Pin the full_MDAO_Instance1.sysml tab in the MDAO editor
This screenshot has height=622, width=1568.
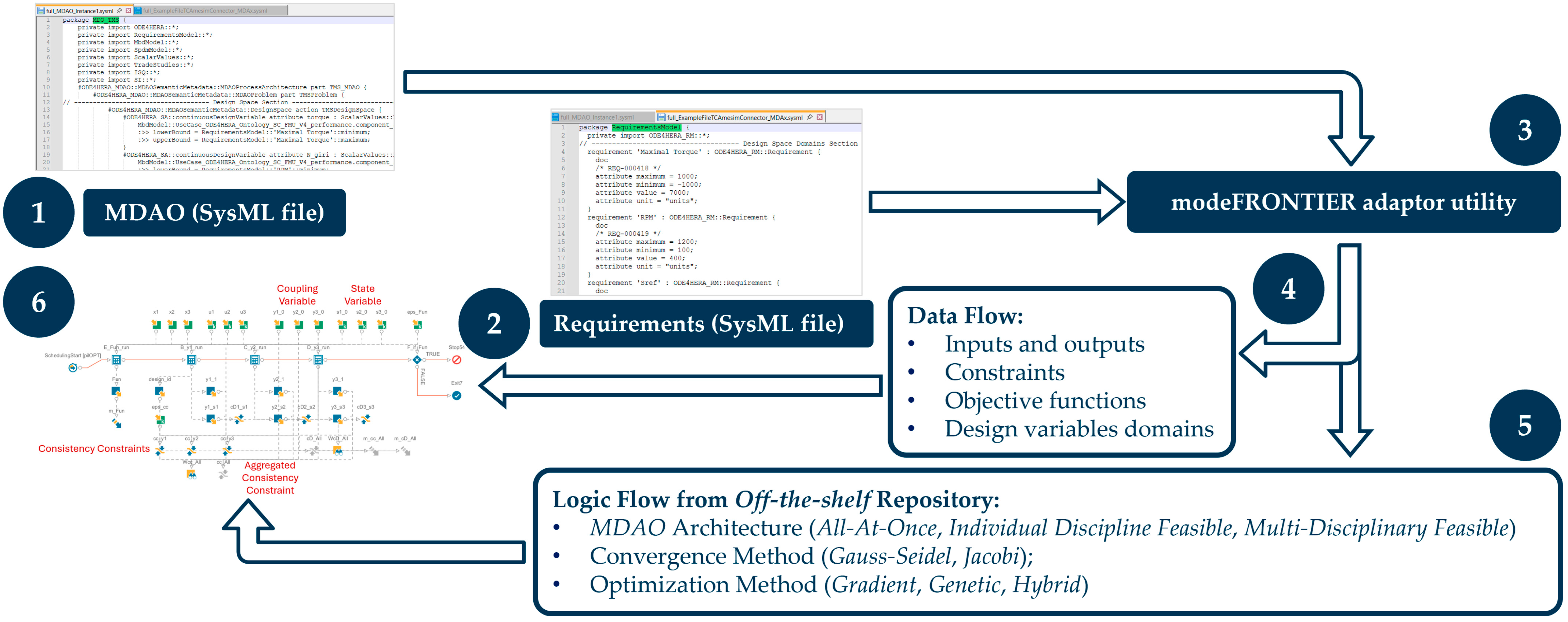coord(120,10)
